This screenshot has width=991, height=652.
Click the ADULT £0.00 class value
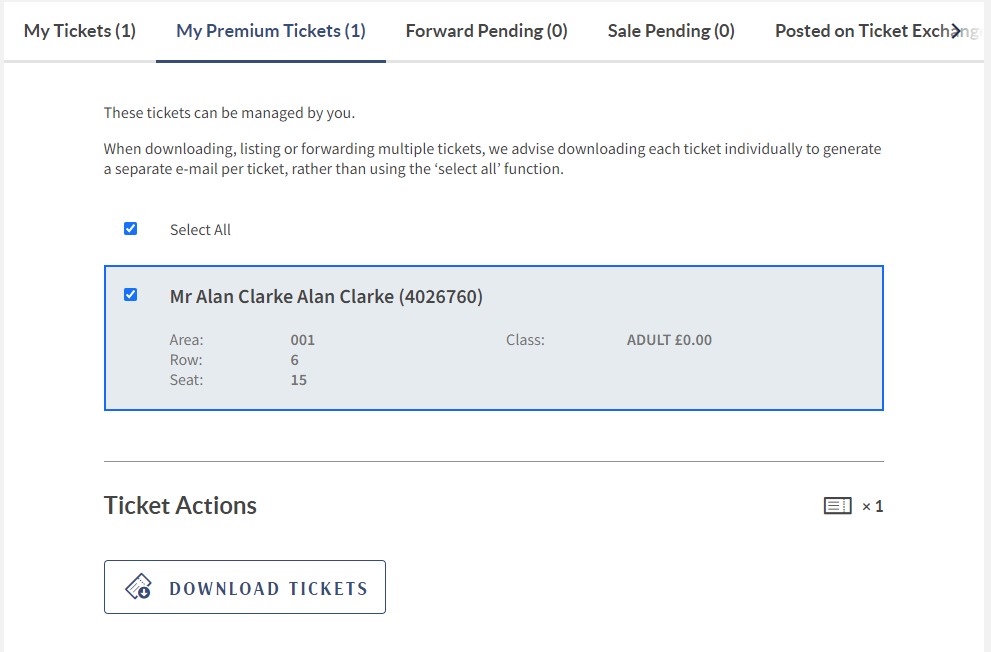click(669, 340)
